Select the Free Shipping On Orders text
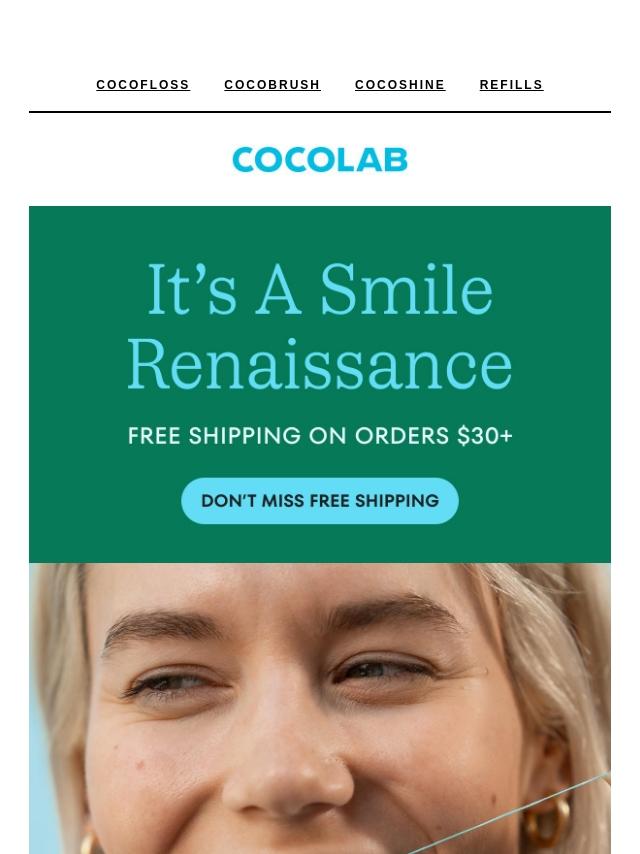The width and height of the screenshot is (640, 854). pyautogui.click(x=289, y=436)
